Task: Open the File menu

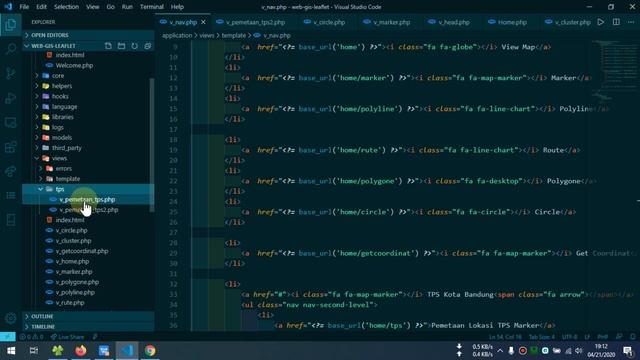Action: [24, 7]
